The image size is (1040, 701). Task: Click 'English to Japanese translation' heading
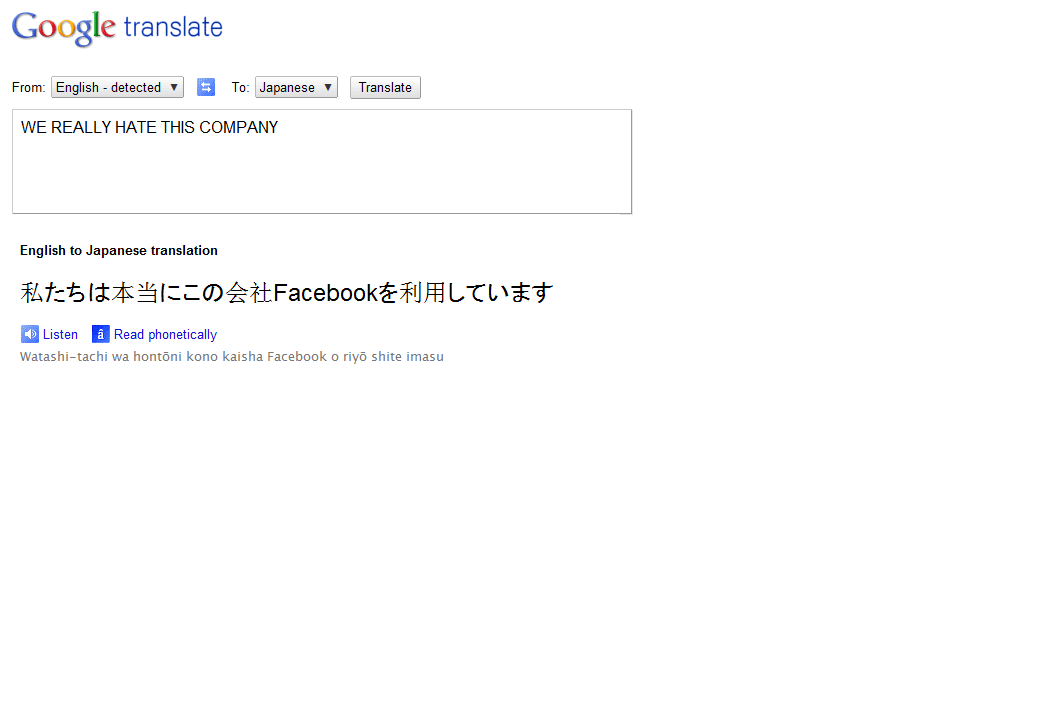click(119, 250)
